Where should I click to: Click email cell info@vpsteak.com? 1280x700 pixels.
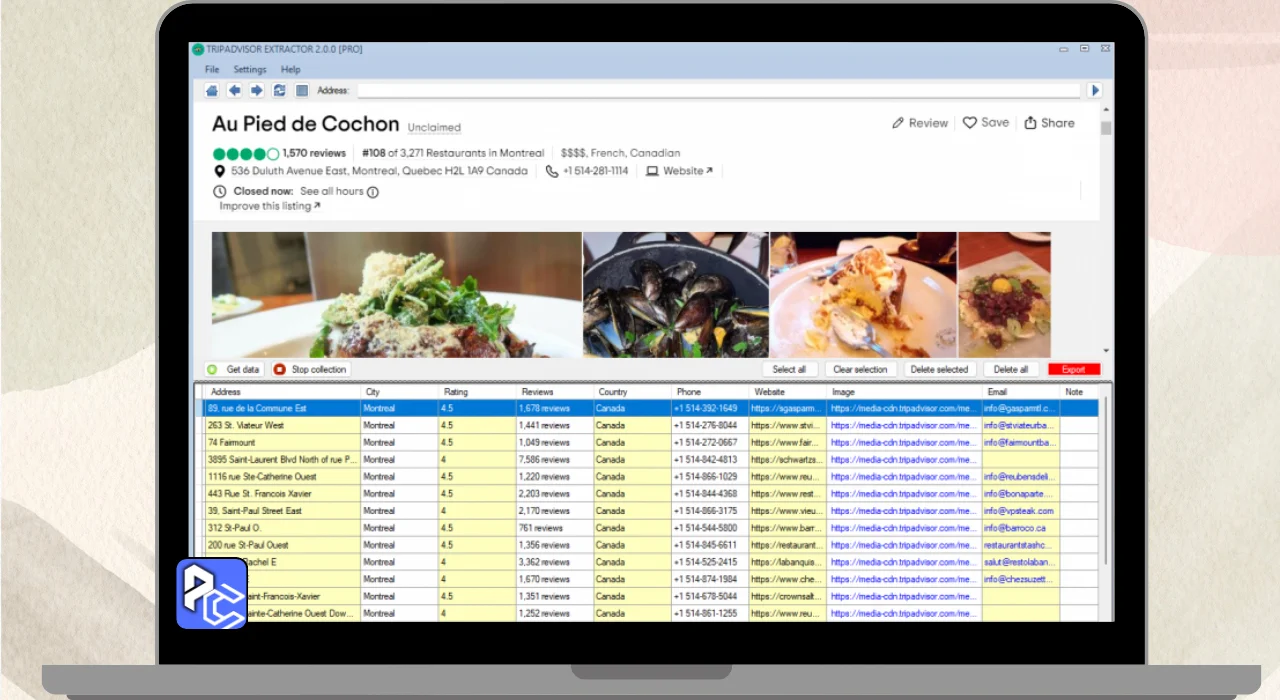1021,510
